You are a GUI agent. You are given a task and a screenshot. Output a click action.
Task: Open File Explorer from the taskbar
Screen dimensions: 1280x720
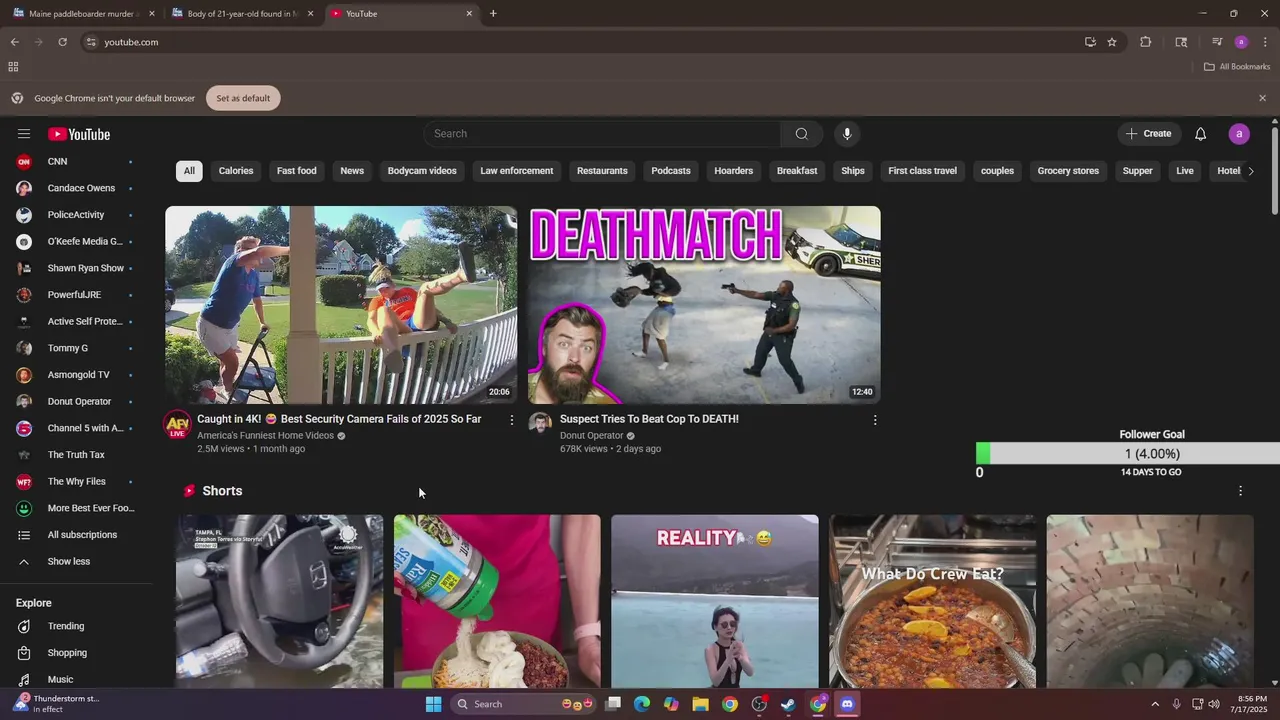pos(700,704)
